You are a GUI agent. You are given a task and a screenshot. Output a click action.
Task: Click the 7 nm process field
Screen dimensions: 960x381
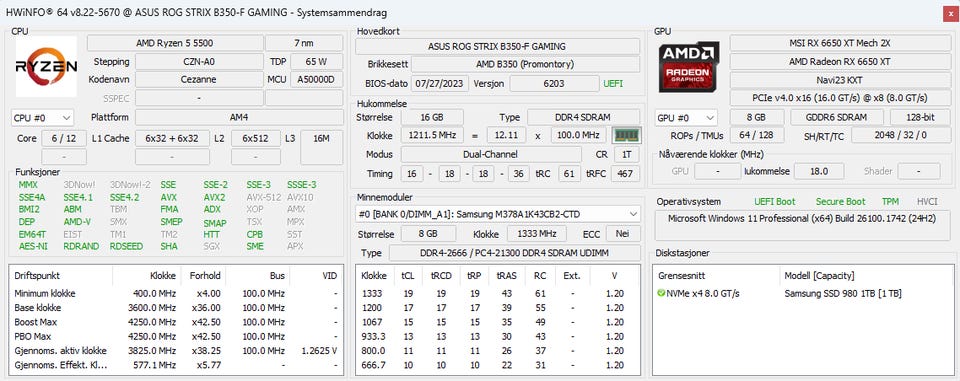(x=304, y=43)
